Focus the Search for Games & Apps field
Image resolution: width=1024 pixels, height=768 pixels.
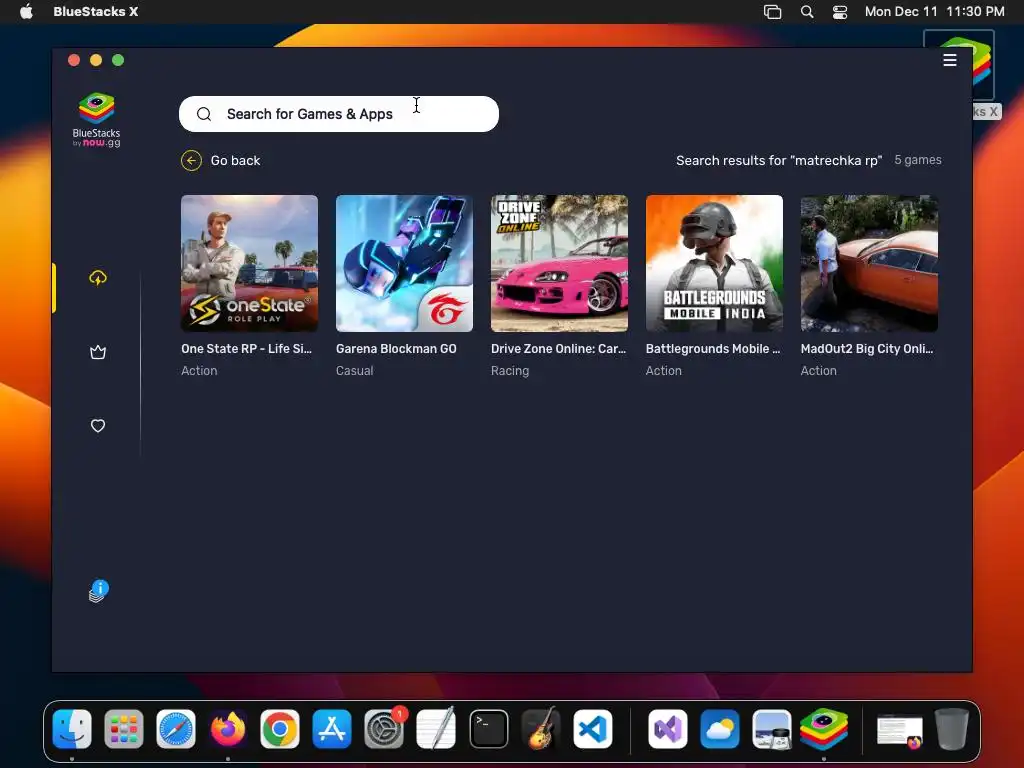coord(339,114)
